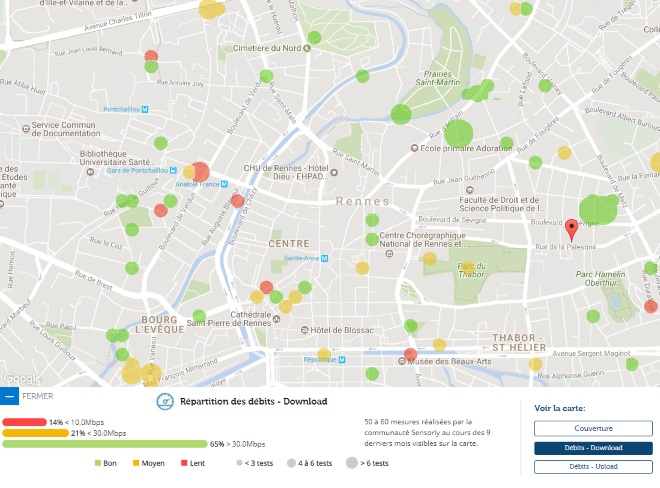Image resolution: width=660 pixels, height=488 pixels.
Task: Click the Google logo link
Action: point(22,378)
